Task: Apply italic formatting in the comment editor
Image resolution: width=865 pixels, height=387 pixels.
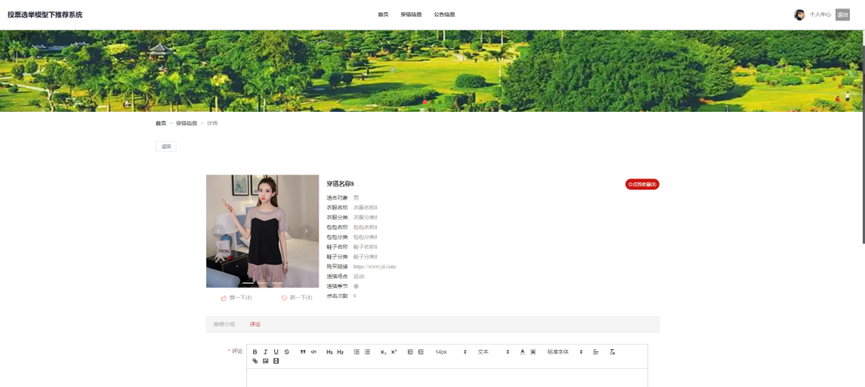Action: (x=265, y=352)
